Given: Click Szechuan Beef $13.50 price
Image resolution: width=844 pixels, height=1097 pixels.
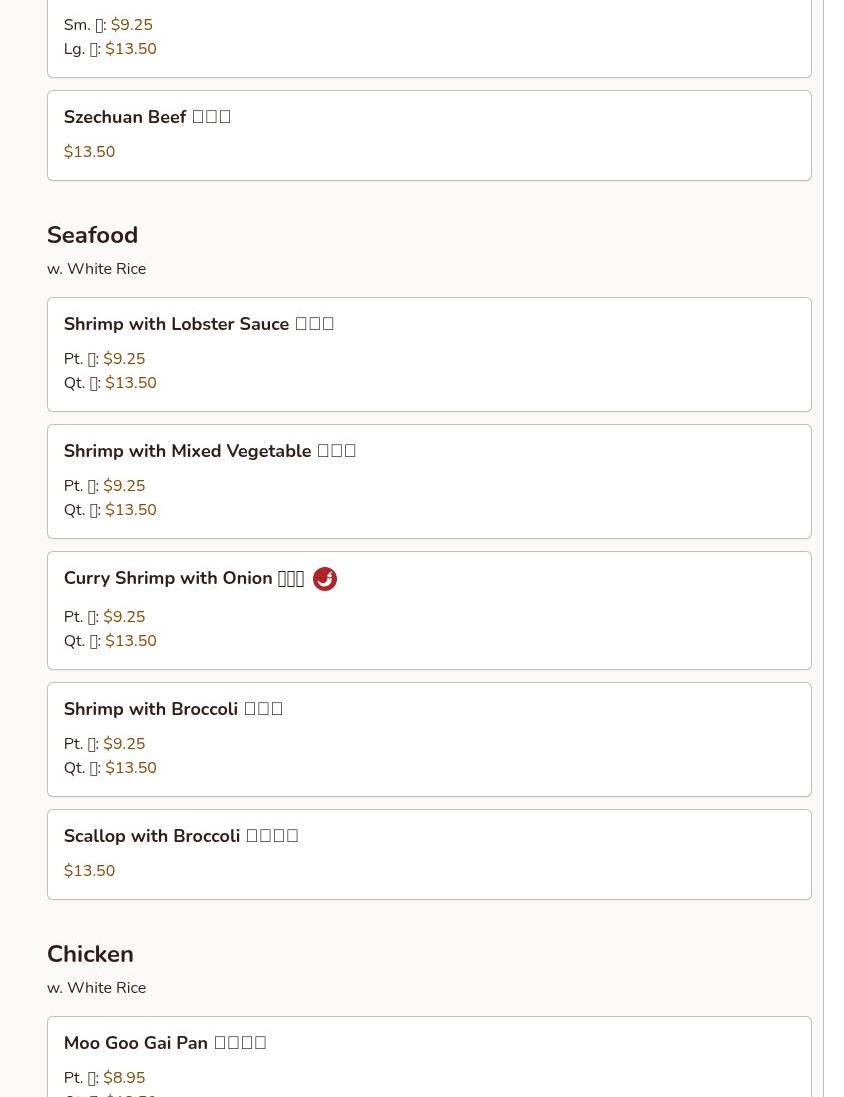Looking at the screenshot, I should pyautogui.click(x=89, y=152).
